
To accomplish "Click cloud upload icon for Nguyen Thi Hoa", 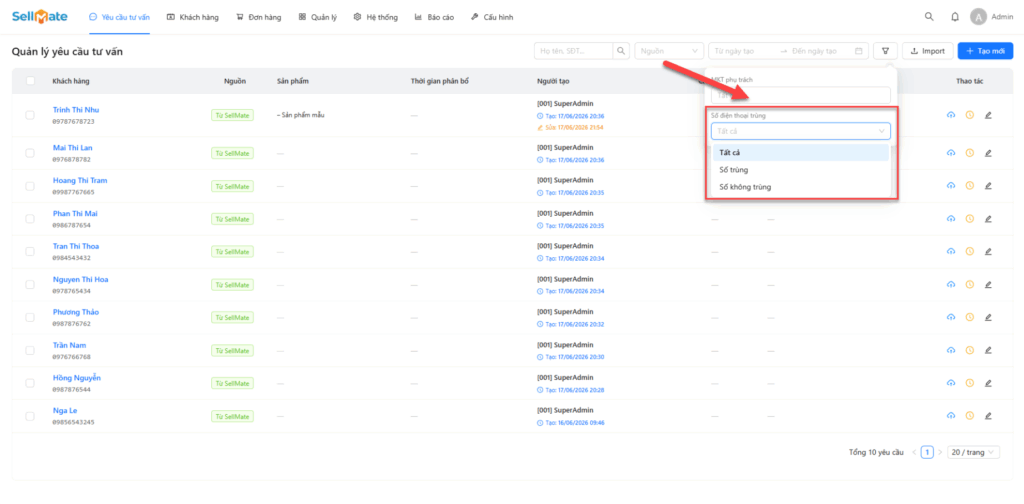I will tap(951, 285).
